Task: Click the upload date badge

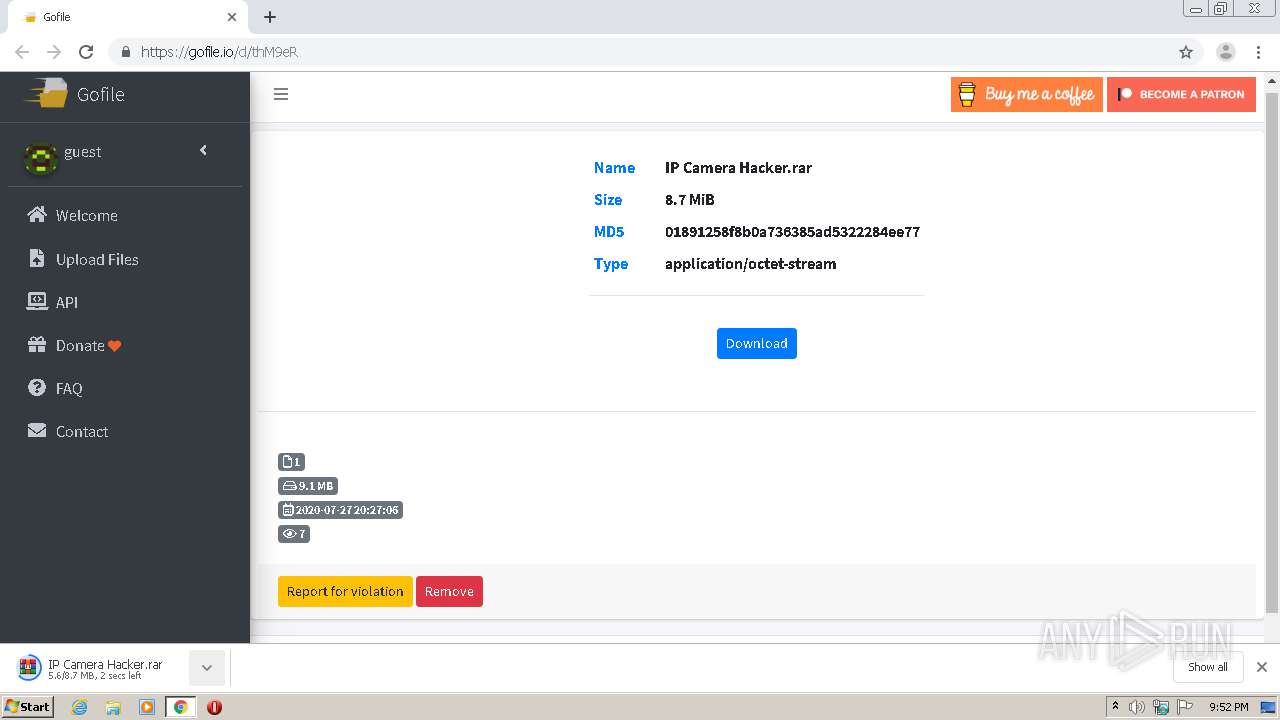Action: click(340, 510)
